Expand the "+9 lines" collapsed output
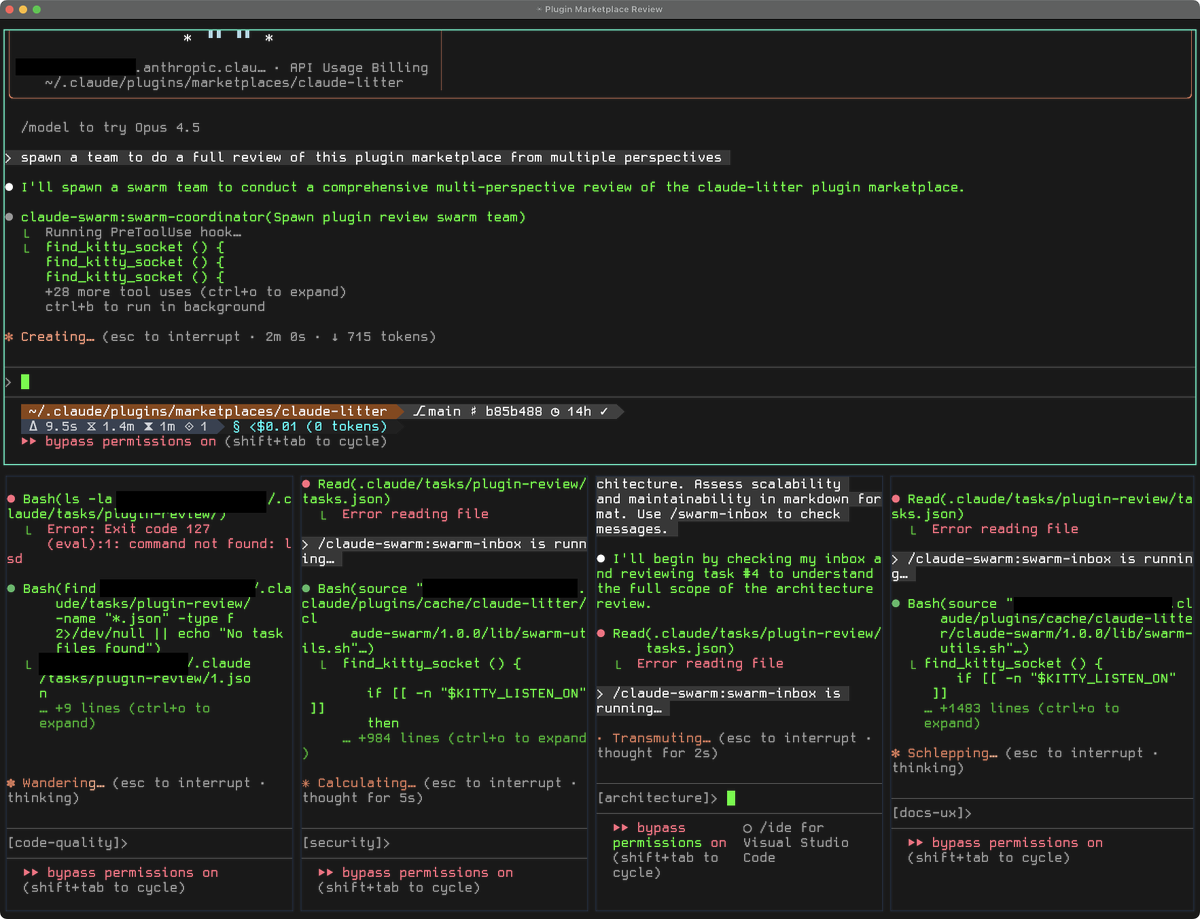The width and height of the screenshot is (1200, 919). point(125,715)
